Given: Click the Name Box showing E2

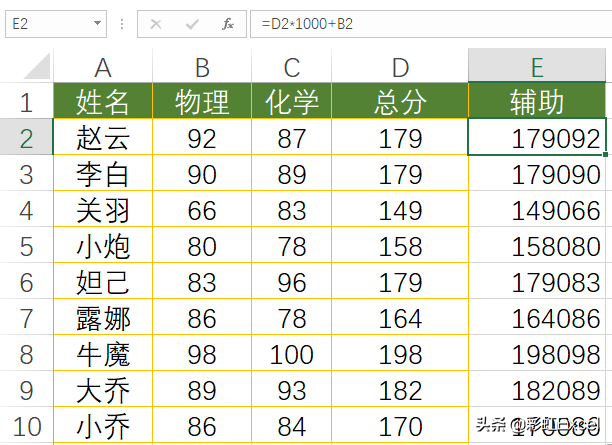Looking at the screenshot, I should click(56, 24).
